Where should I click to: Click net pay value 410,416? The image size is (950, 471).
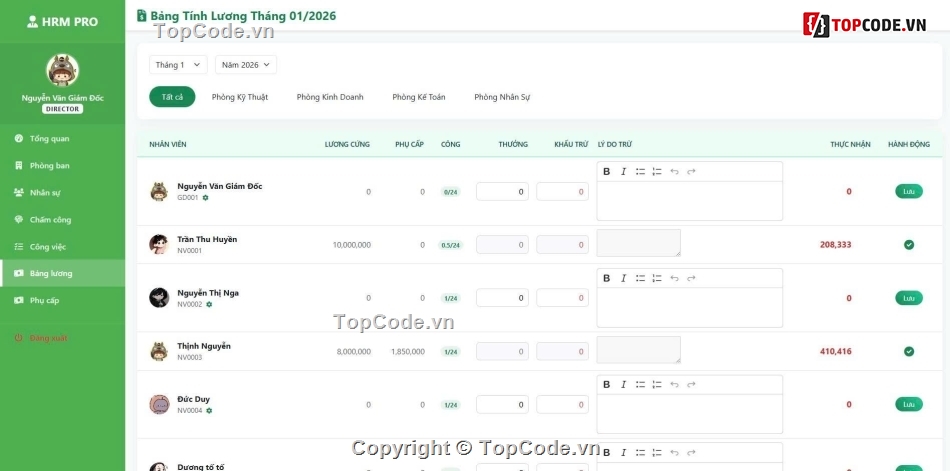(x=835, y=352)
